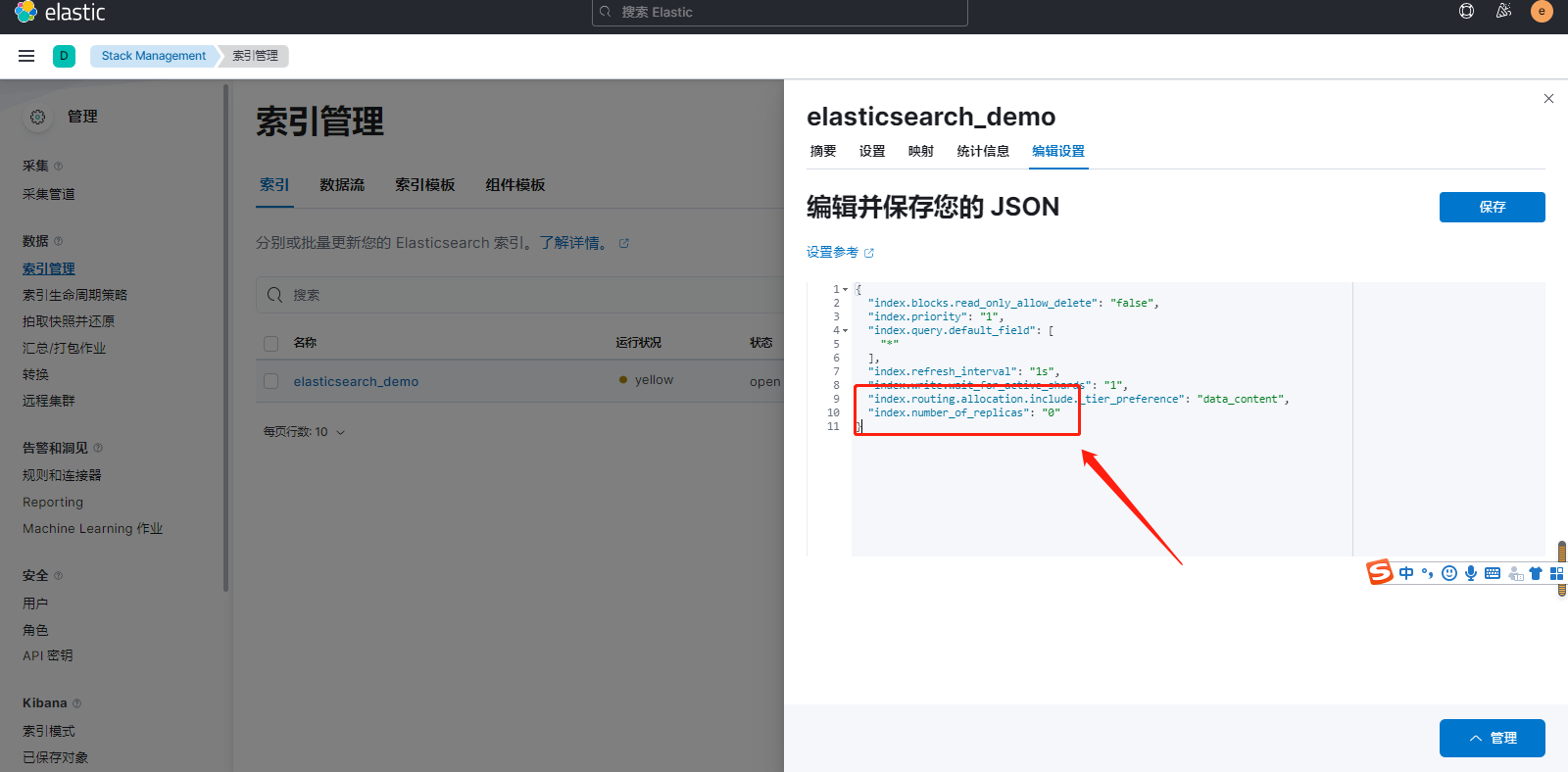Tick the select-all indices checkbox
This screenshot has height=772, width=1568.
pyautogui.click(x=270, y=343)
